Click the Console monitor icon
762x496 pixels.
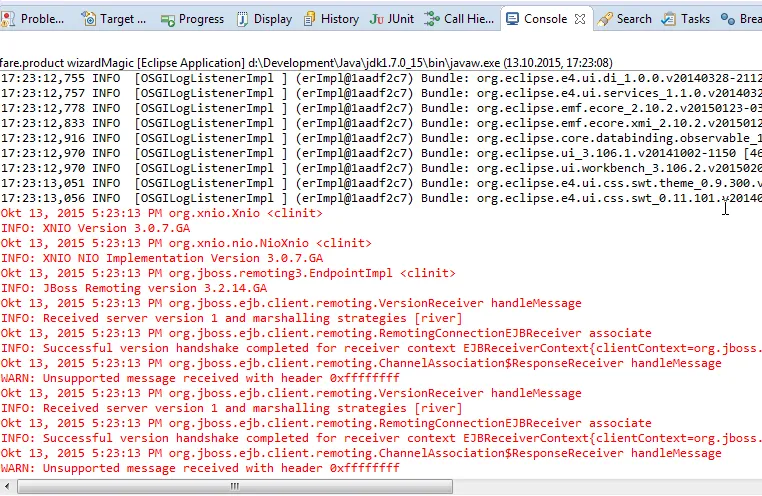(512, 19)
